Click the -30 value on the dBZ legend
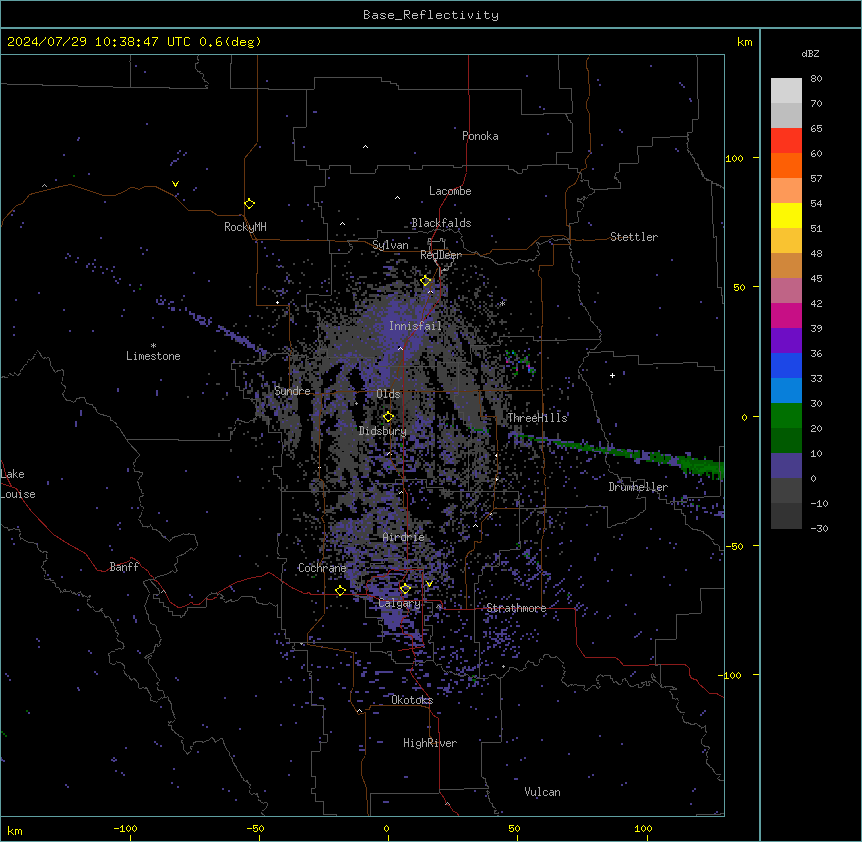 [819, 528]
